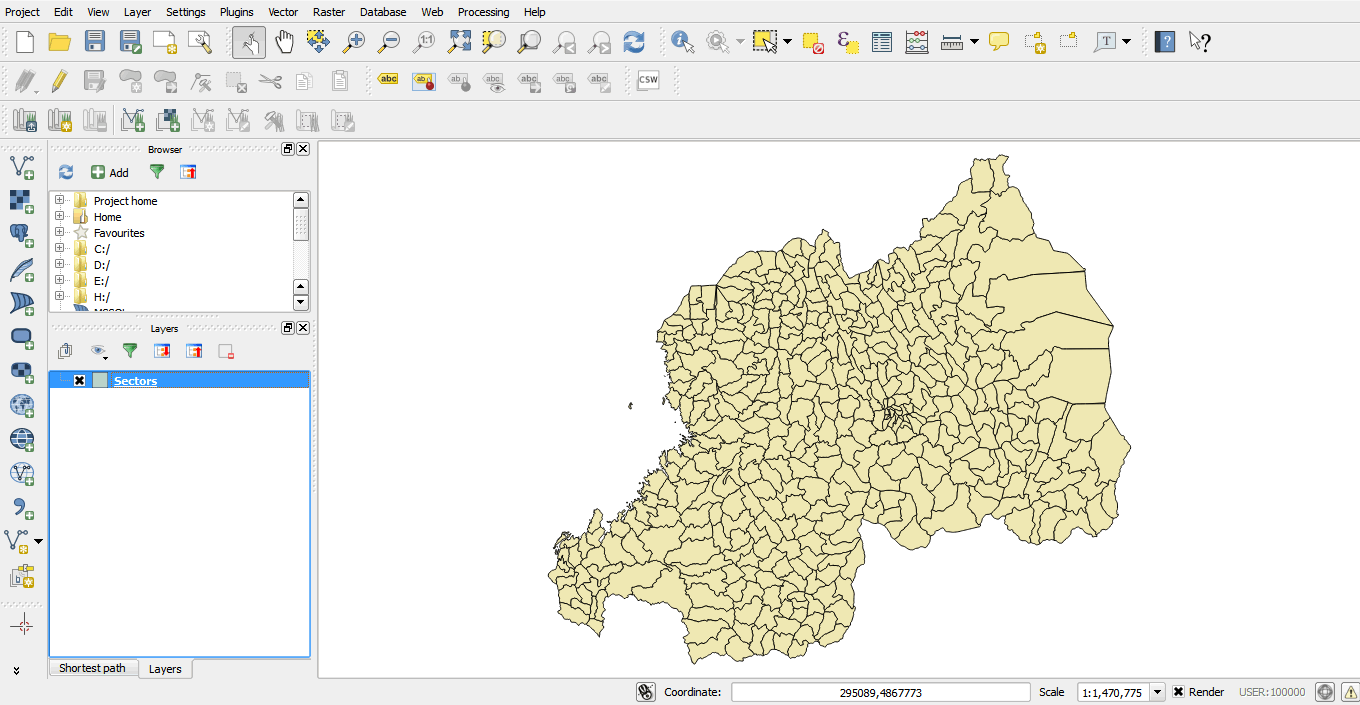Float the Browser panel with undock button
This screenshot has height=705, width=1360.
[288, 149]
